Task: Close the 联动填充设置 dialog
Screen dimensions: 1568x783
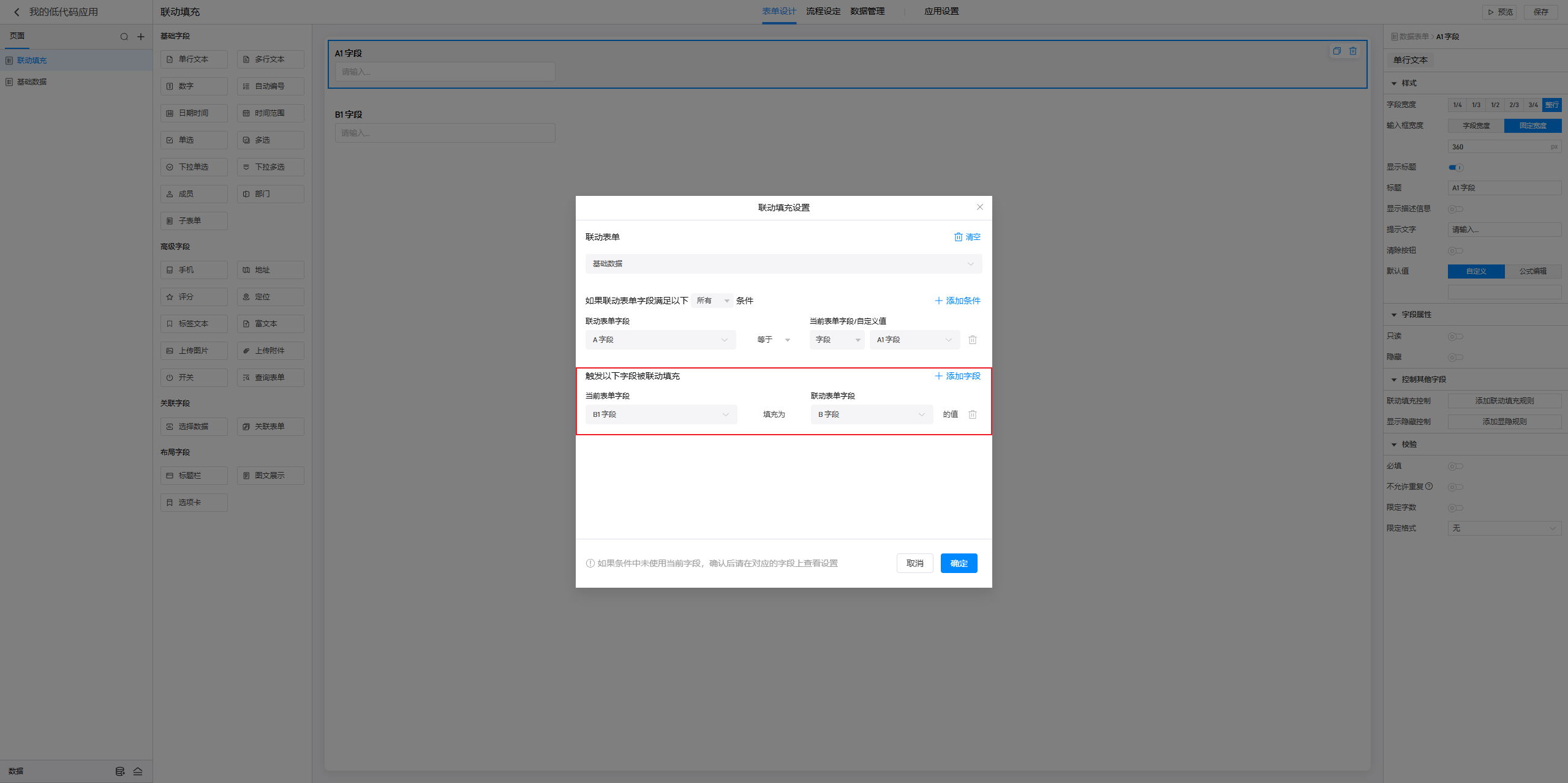Action: coord(980,207)
